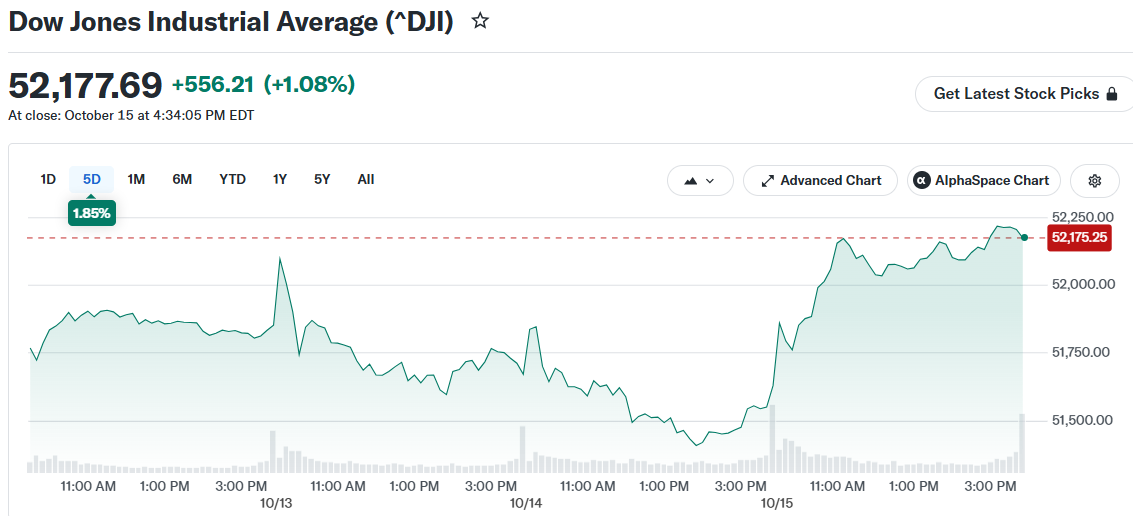
Task: Click the (+1.08%) percent change
Action: pyautogui.click(x=309, y=85)
